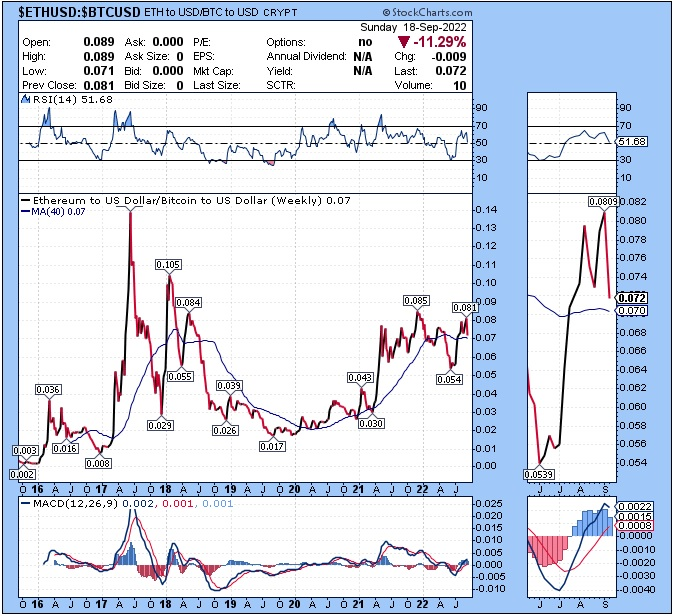
Task: Click the Options value 'no'
Action: 365,42
